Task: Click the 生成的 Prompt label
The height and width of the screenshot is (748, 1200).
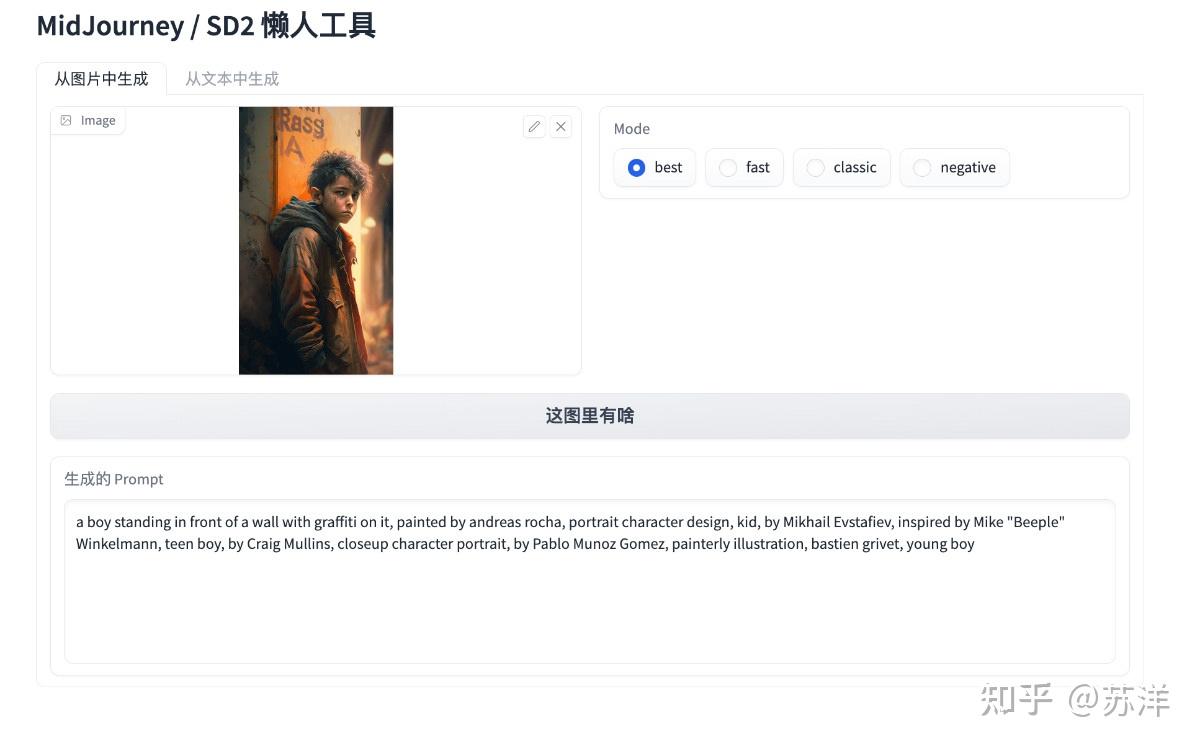Action: tap(114, 479)
